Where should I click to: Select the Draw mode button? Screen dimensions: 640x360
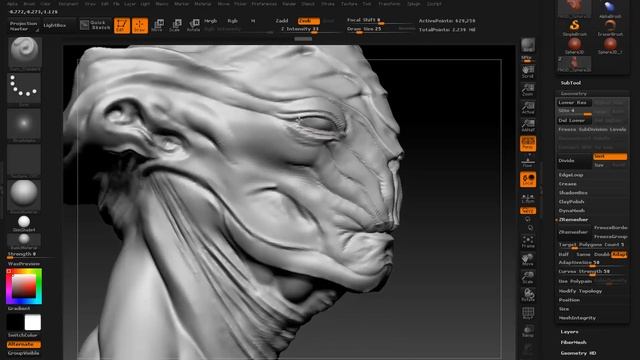click(140, 25)
